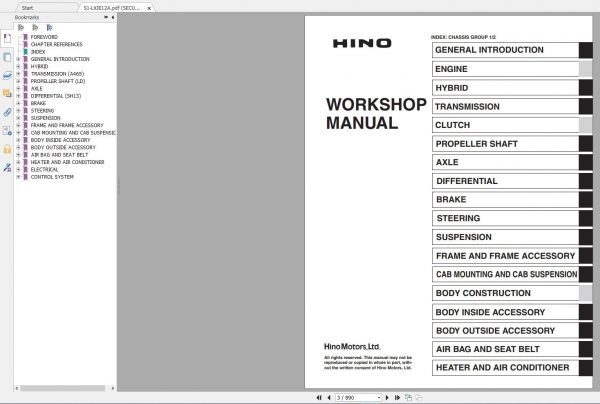Image resolution: width=600 pixels, height=404 pixels.
Task: Click the GENERAL INTRODUCTION index link on page
Action: tap(512, 50)
